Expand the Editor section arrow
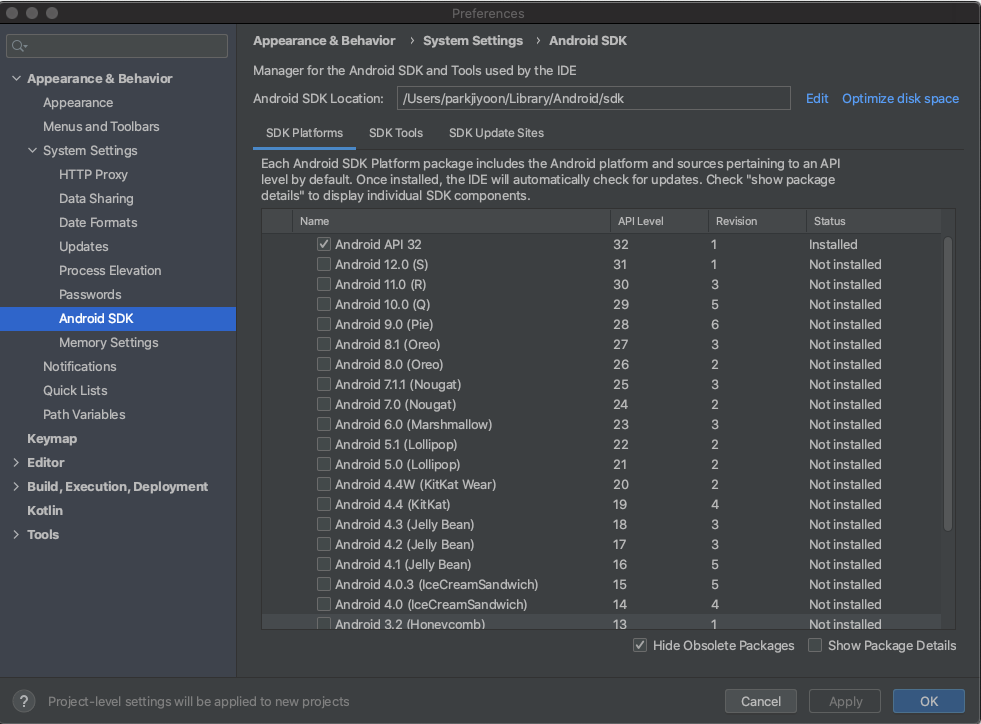 click(x=16, y=462)
